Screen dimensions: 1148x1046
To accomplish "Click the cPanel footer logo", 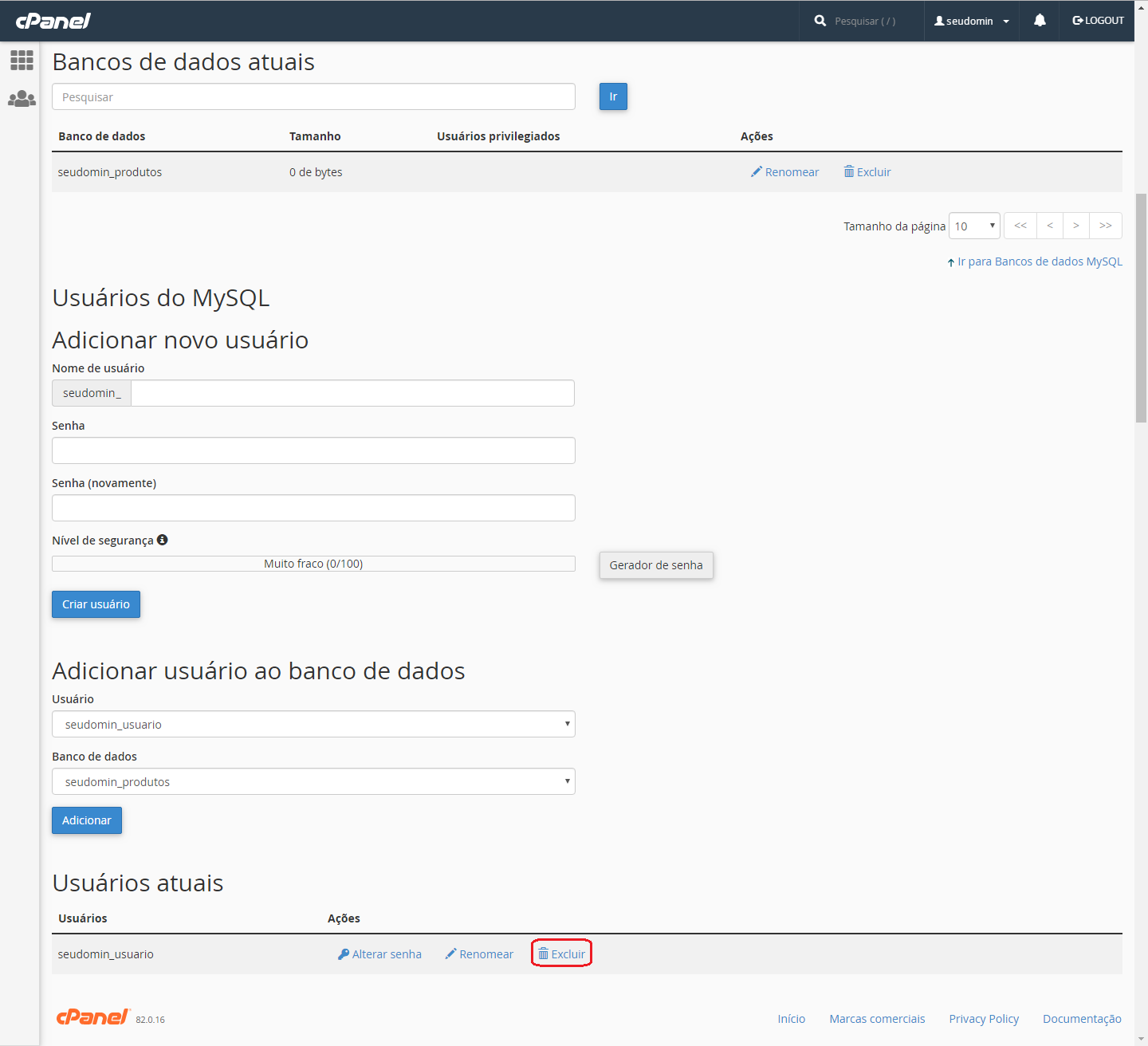I will pos(92,1017).
